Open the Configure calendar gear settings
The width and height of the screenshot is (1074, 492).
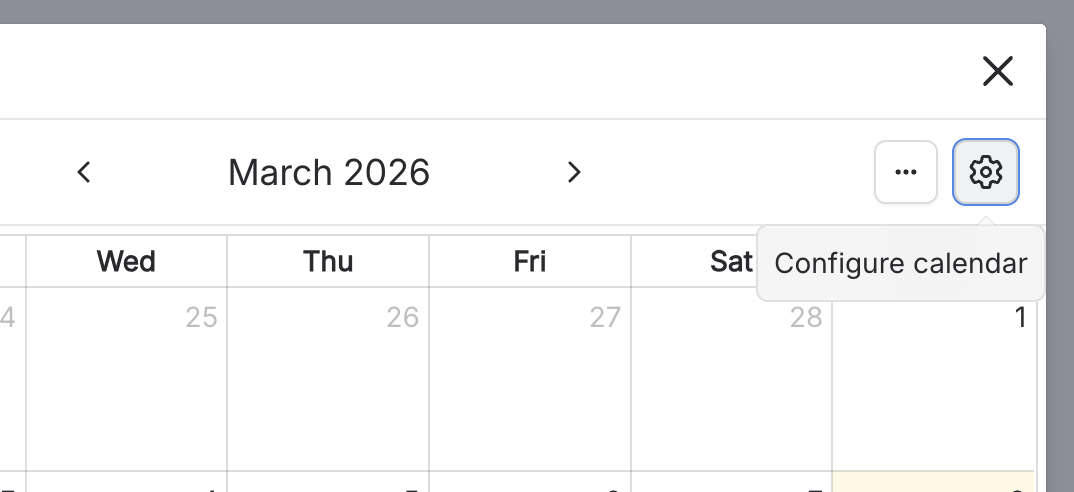[985, 172]
